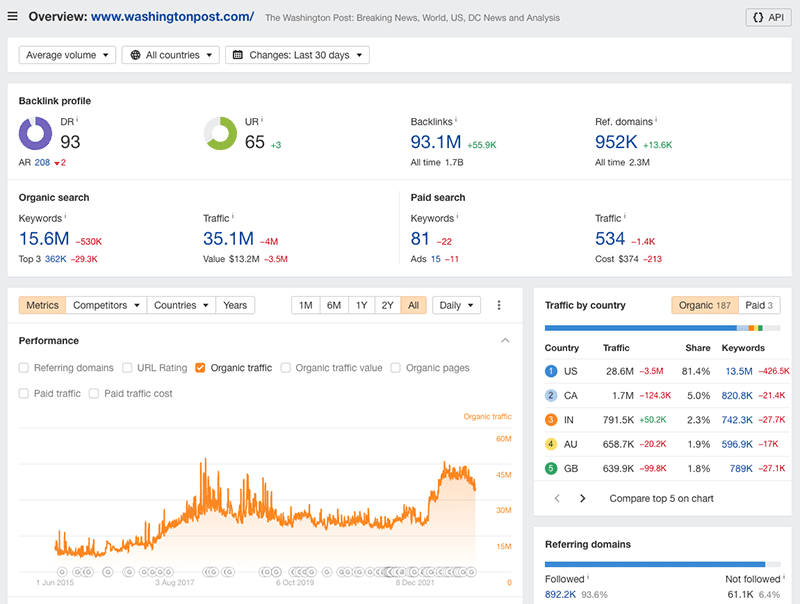The width and height of the screenshot is (800, 604).
Task: Click info icon next to Paid Keywords
Action: click(x=457, y=217)
